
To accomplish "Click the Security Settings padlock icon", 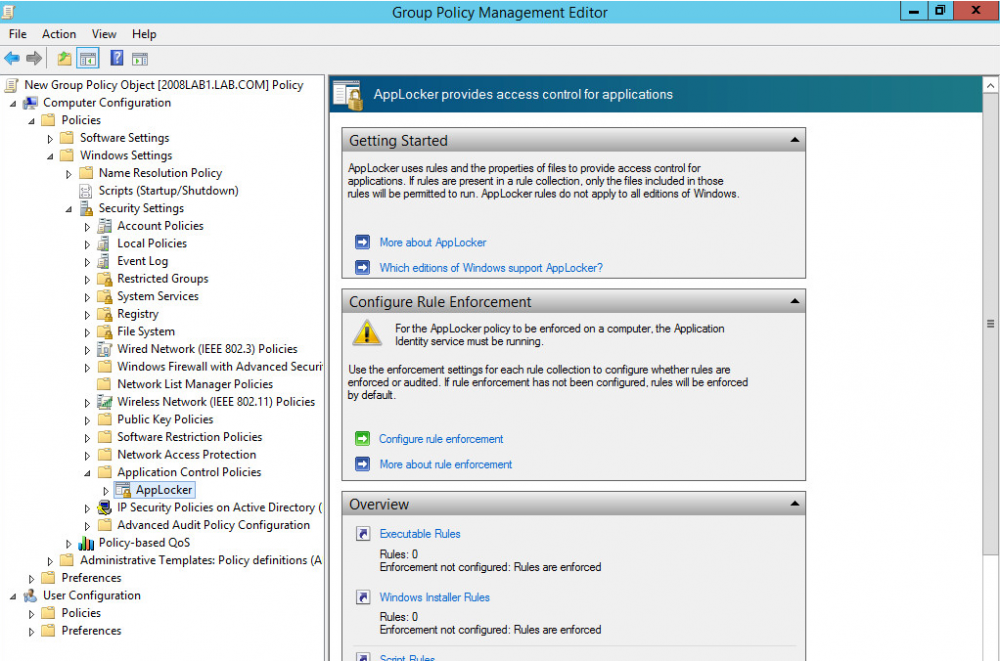I will (x=86, y=208).
